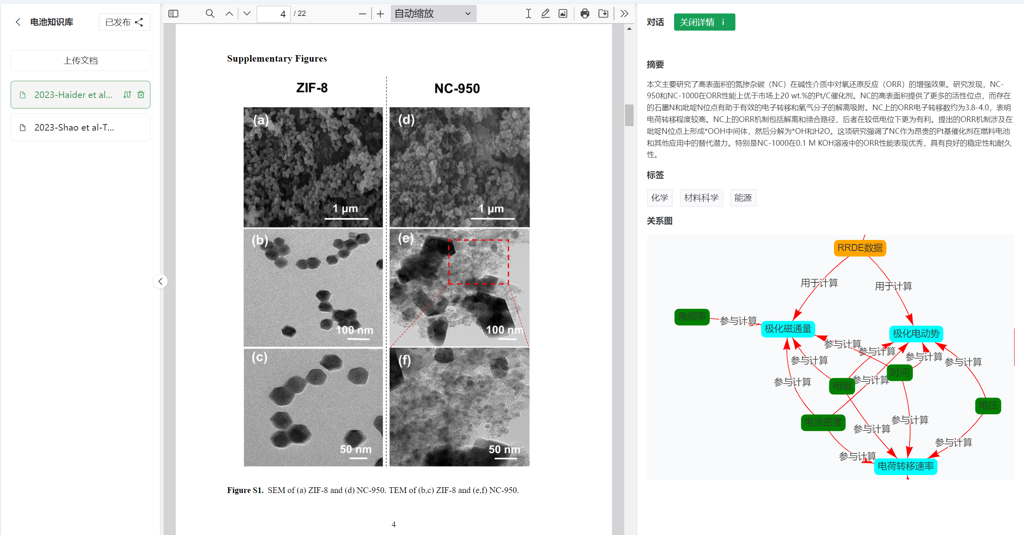Select the draw pencil tool
Screen dimensions: 1024x535
click(545, 13)
